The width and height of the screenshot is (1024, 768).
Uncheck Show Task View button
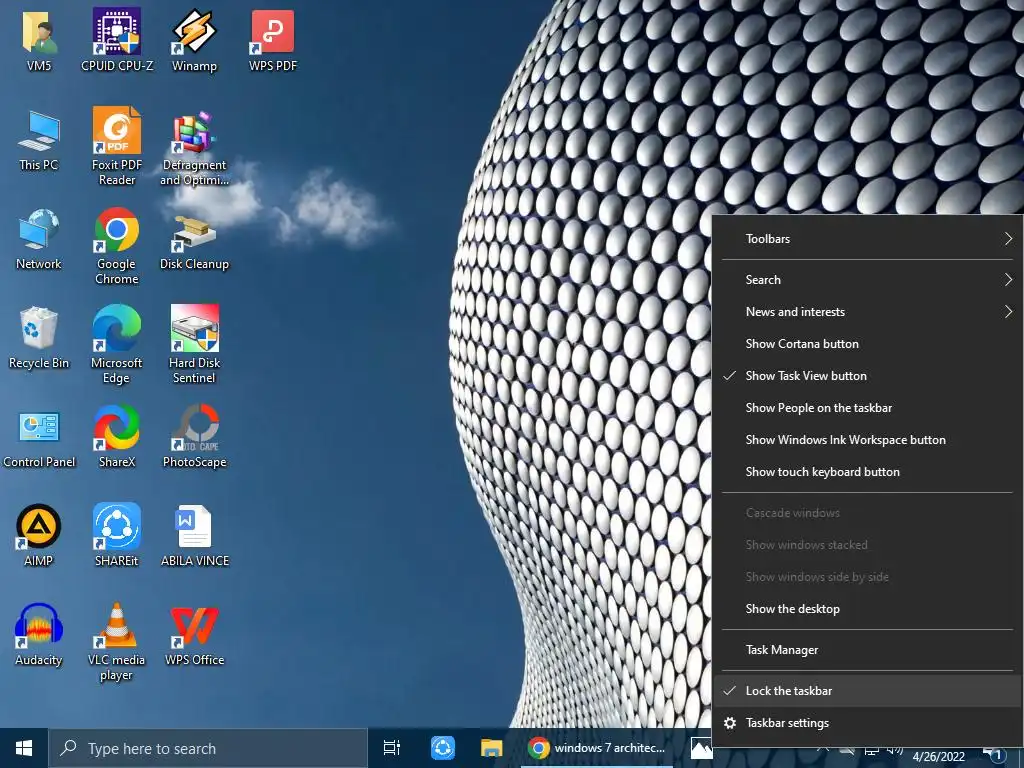(867, 376)
